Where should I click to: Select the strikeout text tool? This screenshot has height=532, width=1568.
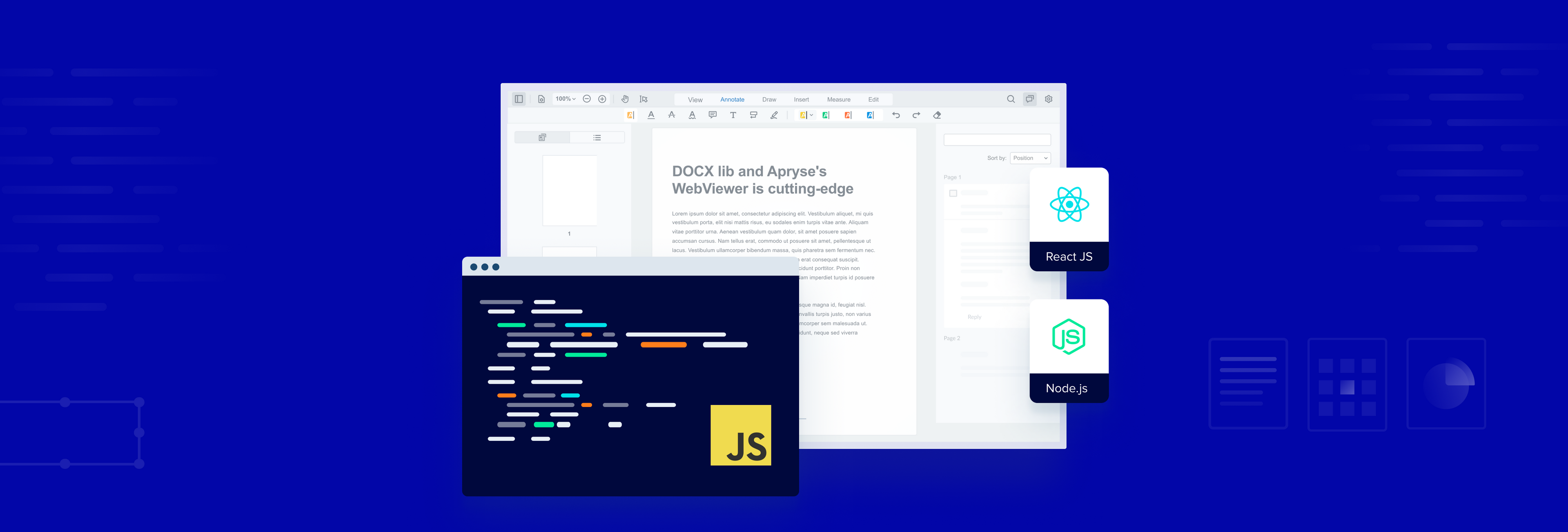[x=671, y=114]
